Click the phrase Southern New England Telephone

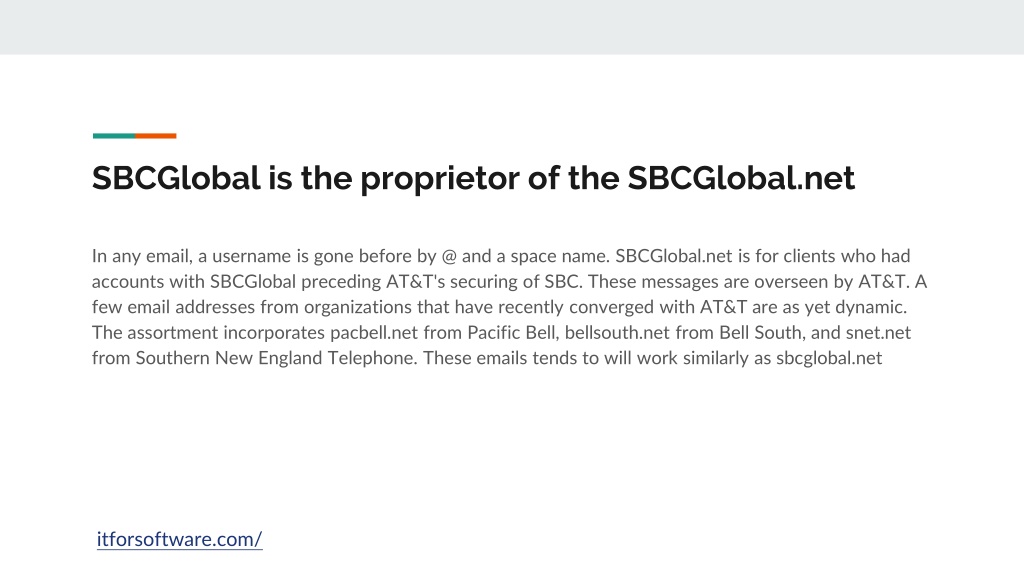276,359
